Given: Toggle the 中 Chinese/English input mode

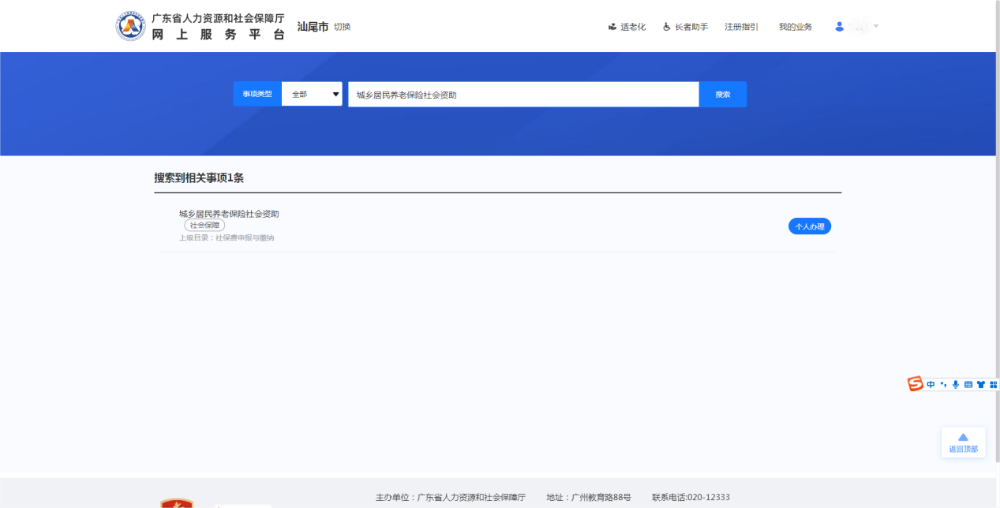Looking at the screenshot, I should (930, 384).
